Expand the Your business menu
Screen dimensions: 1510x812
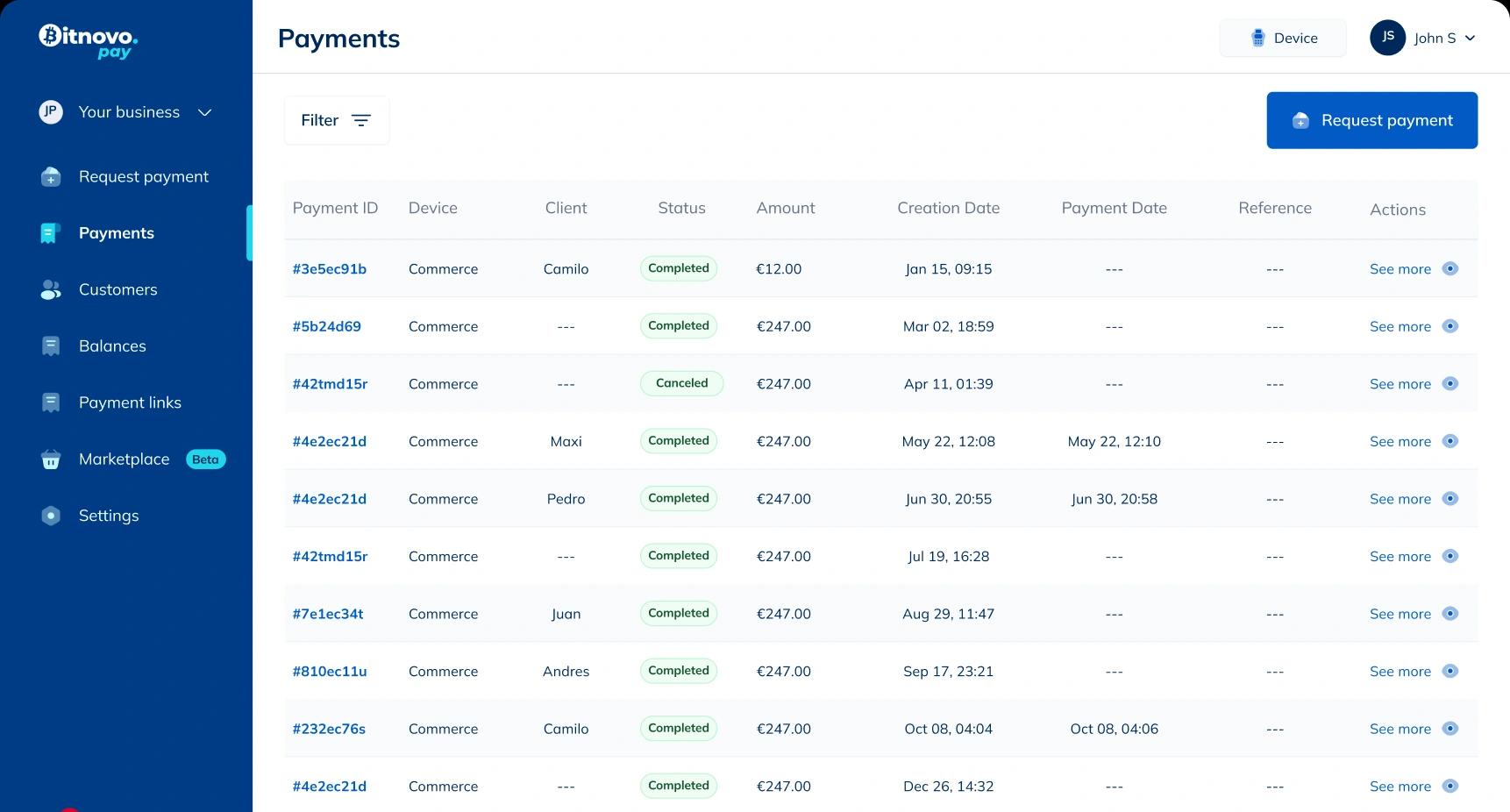(126, 111)
